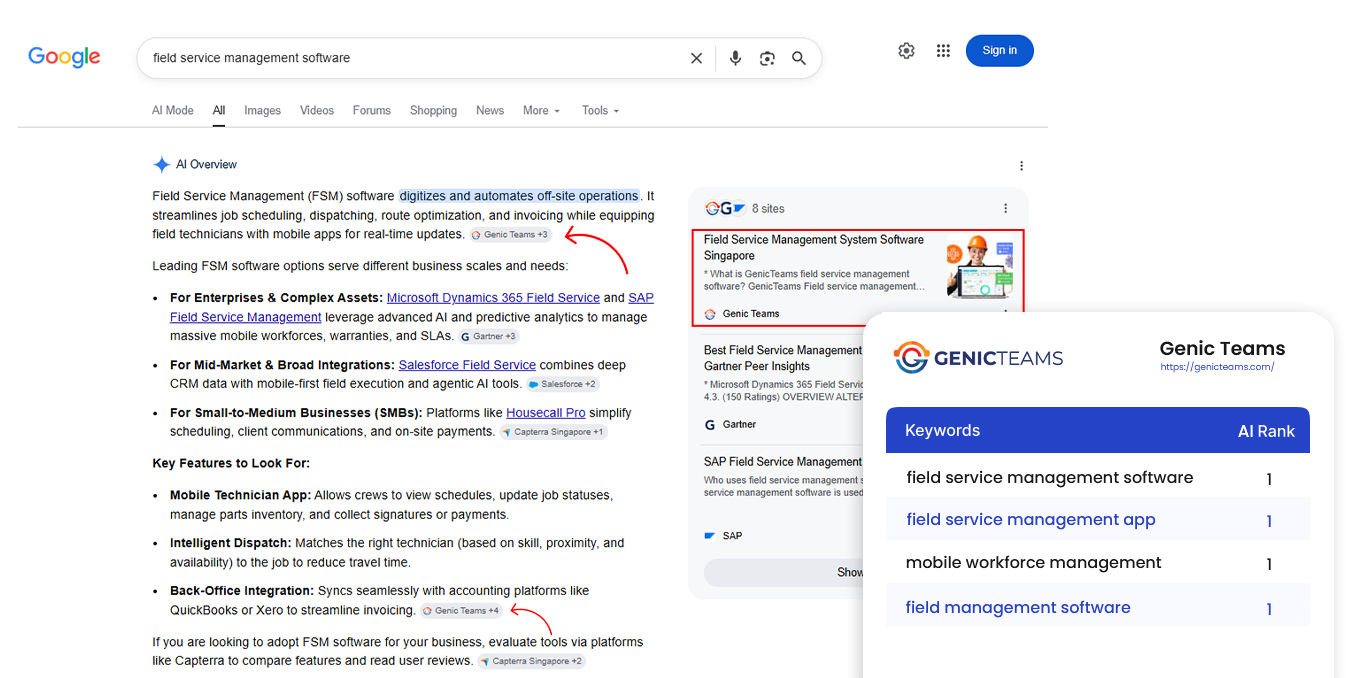Click the Keywords column header
1352x678 pixels.
tap(942, 431)
